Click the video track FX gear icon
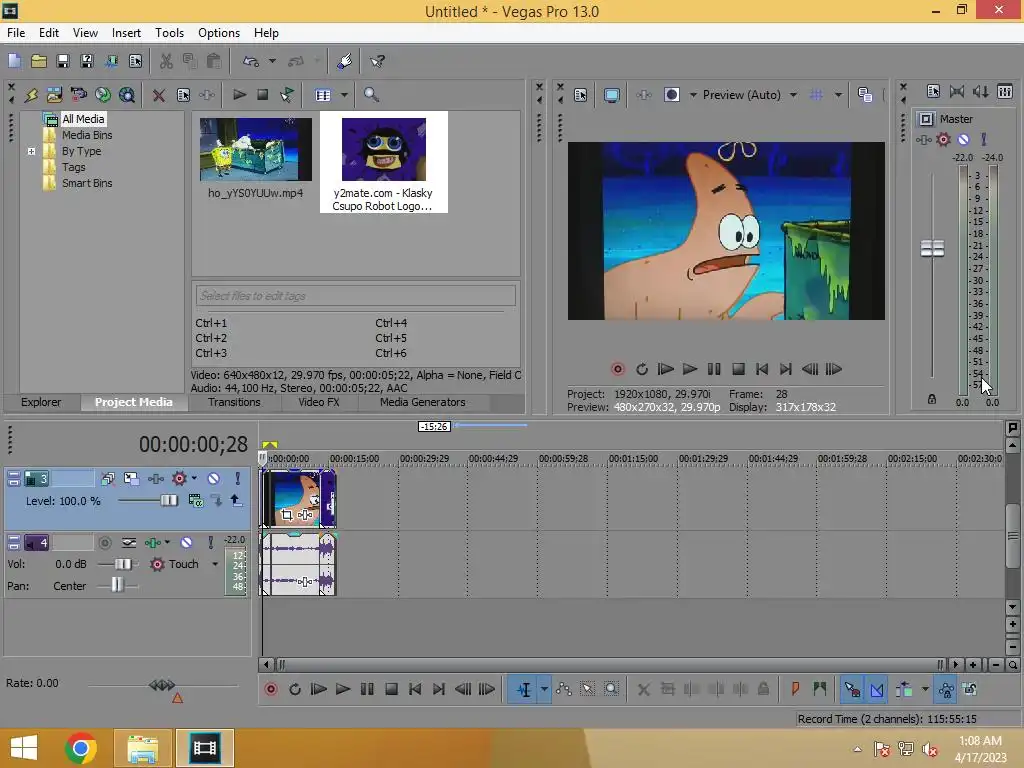 coord(179,479)
